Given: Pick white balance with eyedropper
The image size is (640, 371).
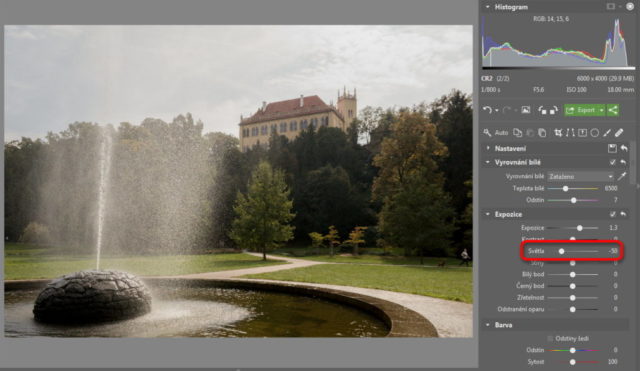Looking at the screenshot, I should tap(622, 176).
